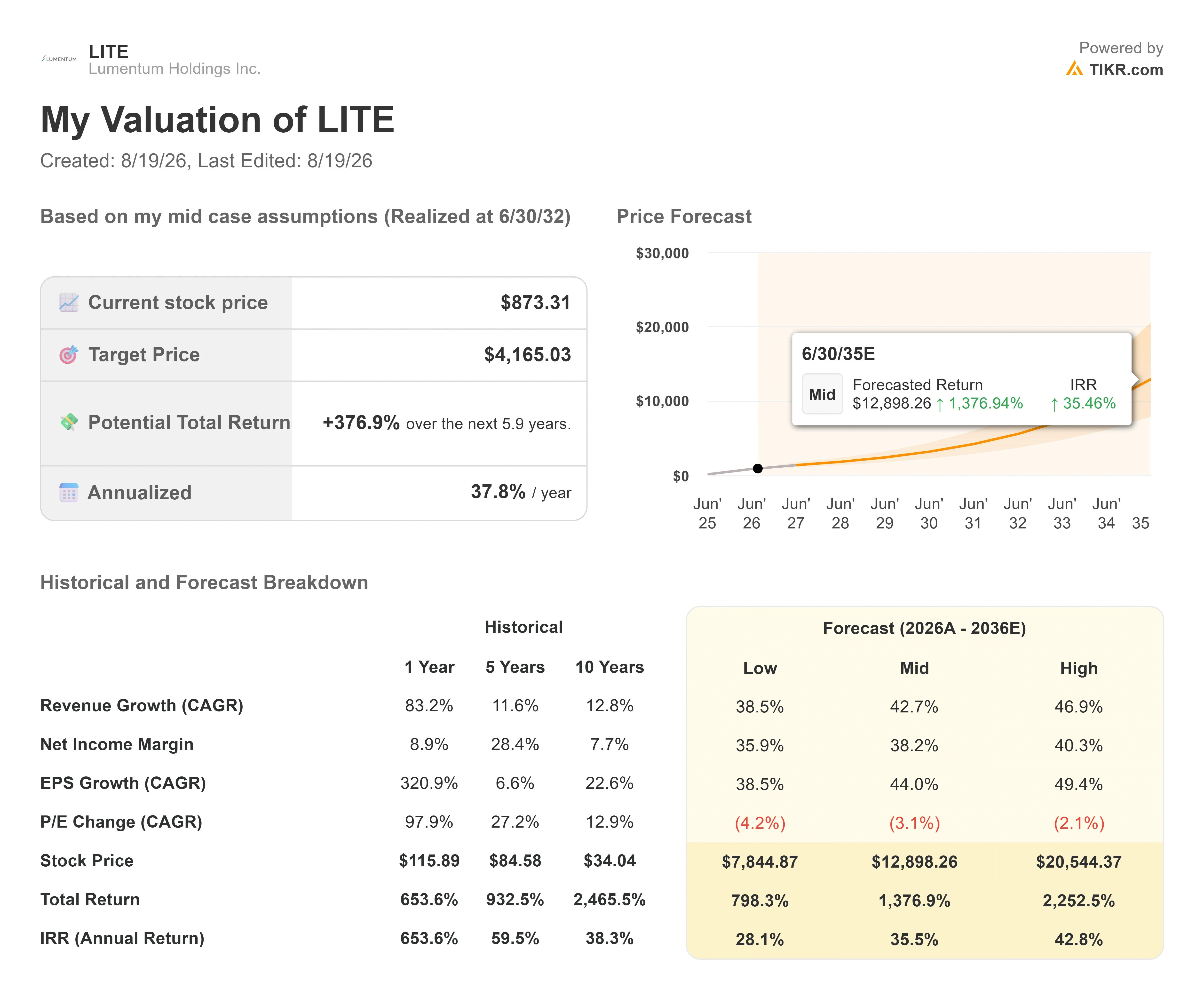
Task: Click the $20,544.37 high forecast price
Action: 1078,862
